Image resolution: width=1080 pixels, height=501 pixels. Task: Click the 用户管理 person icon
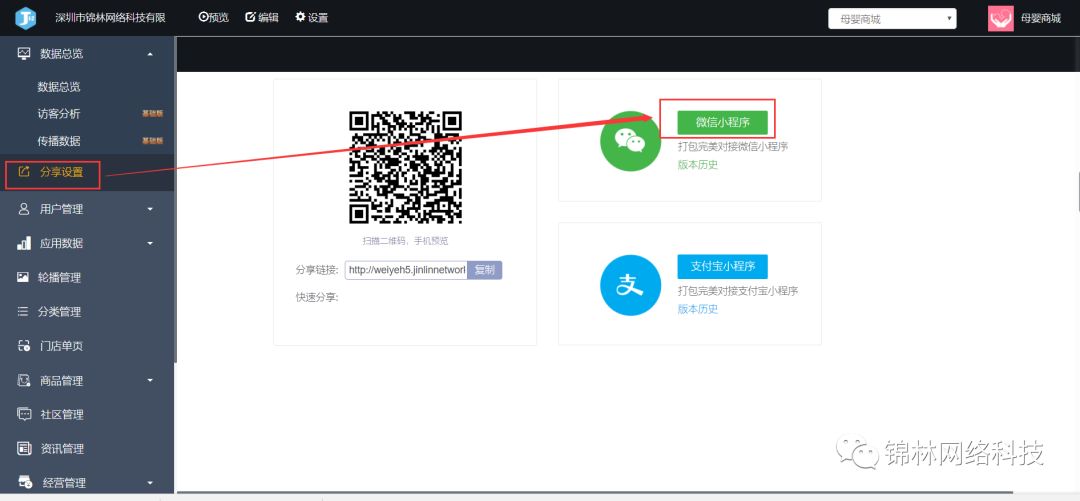click(24, 209)
